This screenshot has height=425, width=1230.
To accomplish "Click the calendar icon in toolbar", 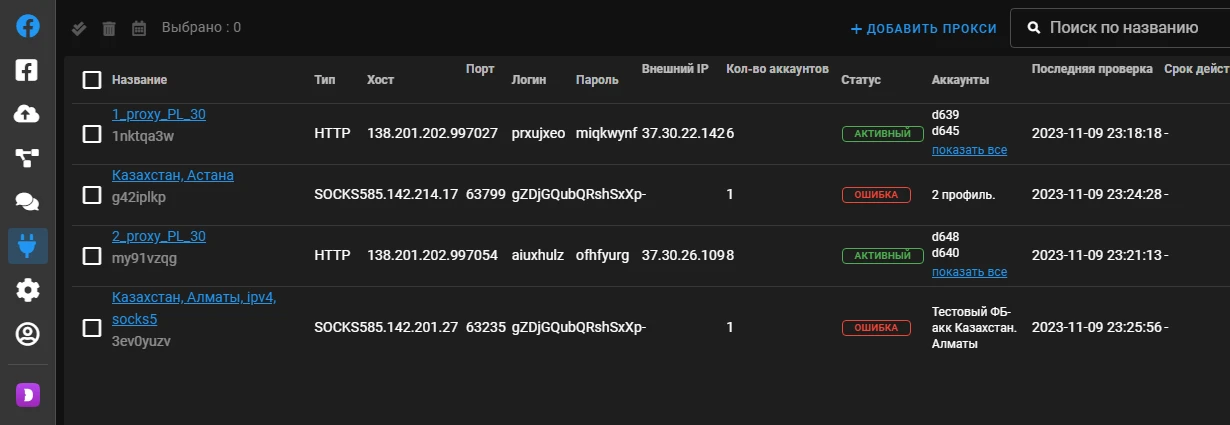I will click(139, 28).
